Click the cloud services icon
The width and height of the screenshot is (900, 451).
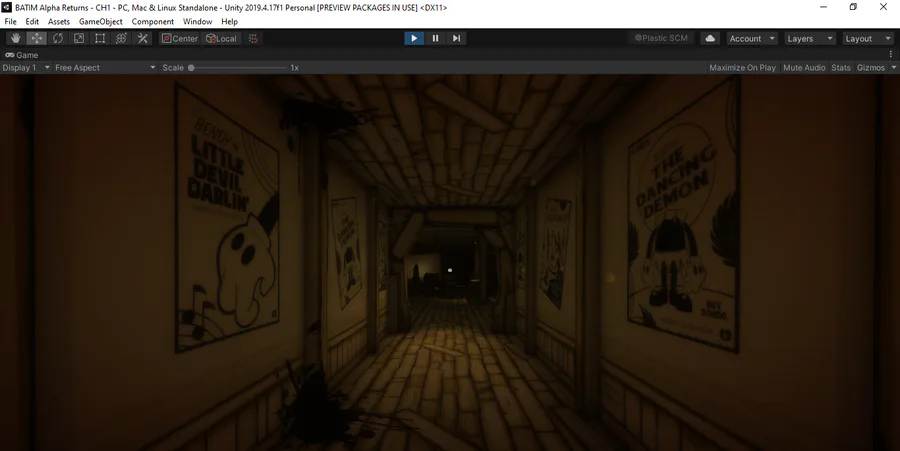710,38
